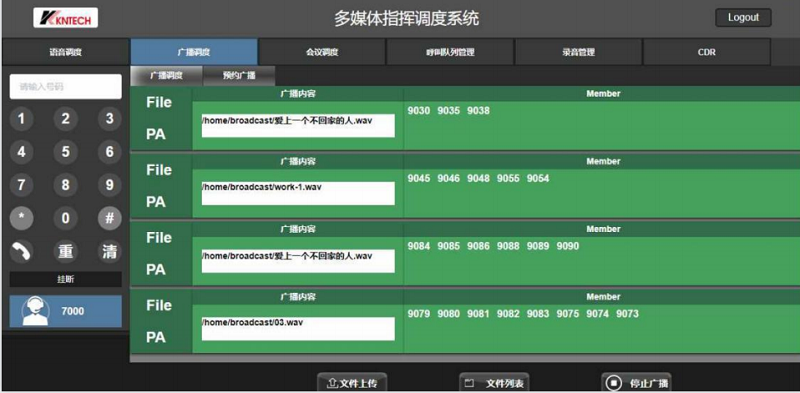
Task: Tap the star key on keypad
Action: [x=21, y=218]
